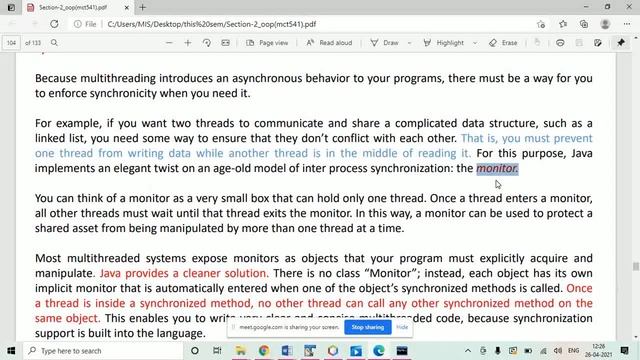Zoom in with the plus icon in the PDF toolbar

tap(188, 42)
